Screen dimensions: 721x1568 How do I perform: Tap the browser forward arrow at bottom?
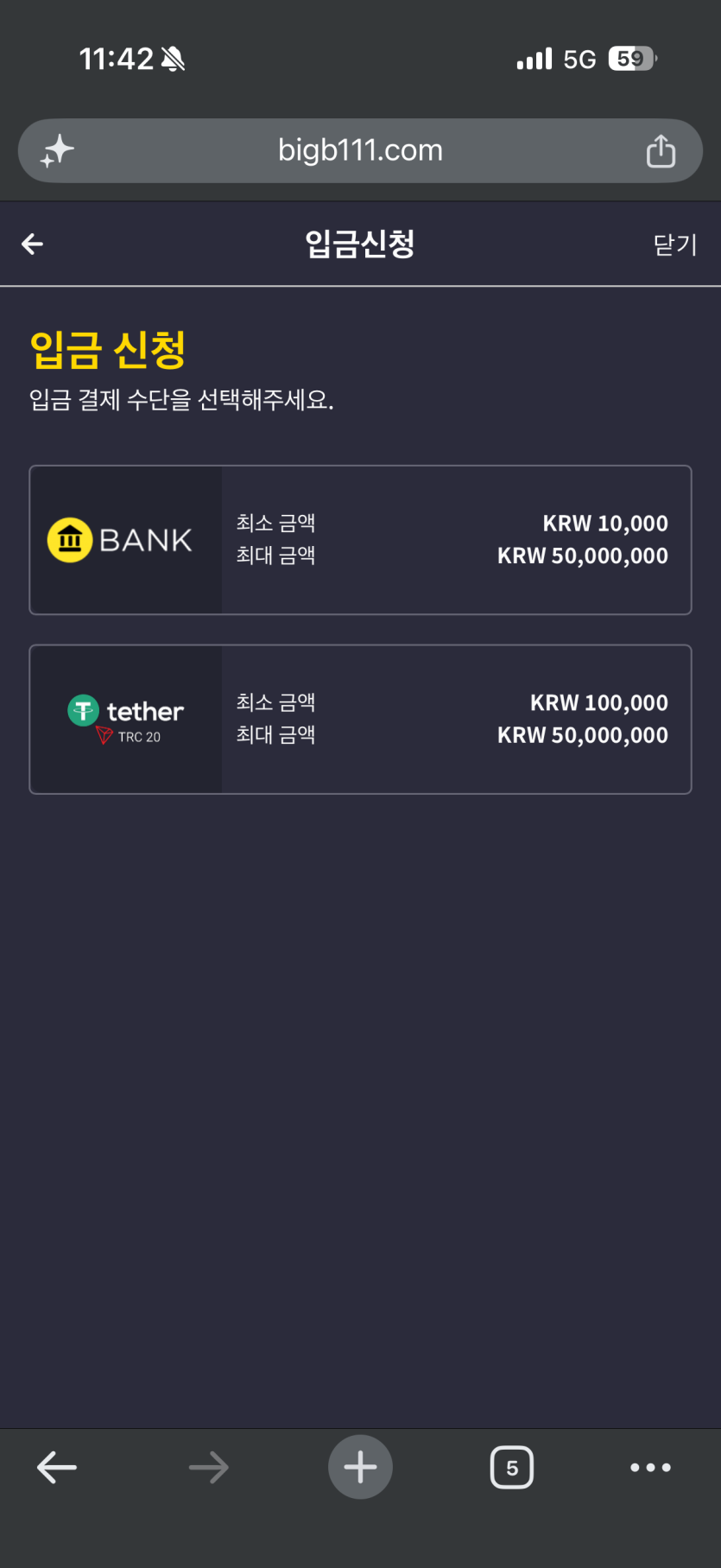coord(209,1467)
